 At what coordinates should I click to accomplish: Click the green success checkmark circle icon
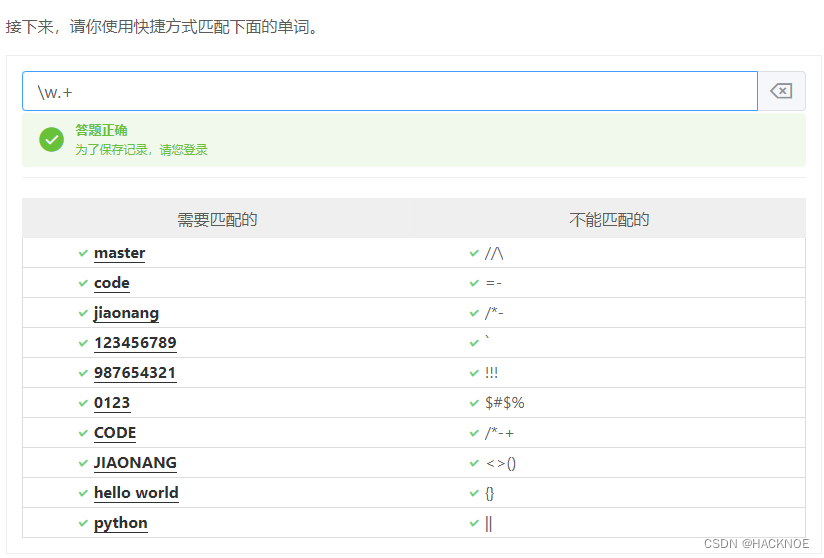pyautogui.click(x=52, y=140)
